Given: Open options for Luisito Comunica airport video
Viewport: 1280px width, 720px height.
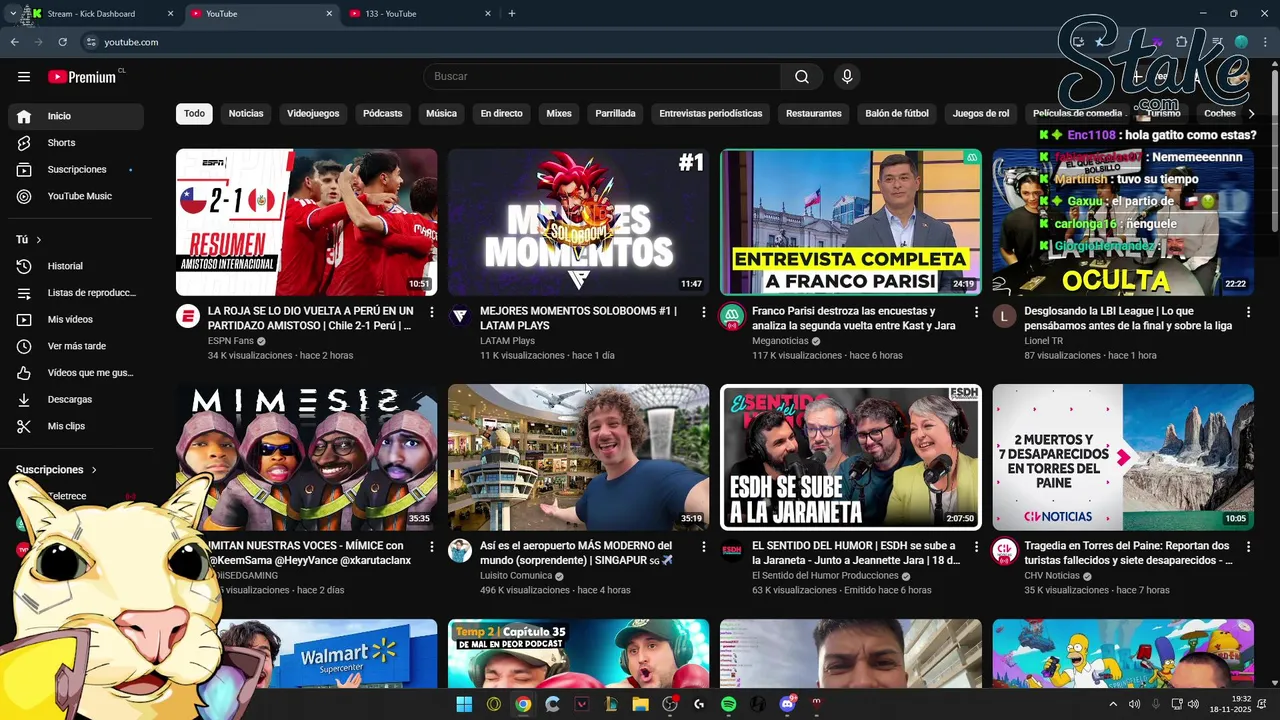Looking at the screenshot, I should 703,548.
